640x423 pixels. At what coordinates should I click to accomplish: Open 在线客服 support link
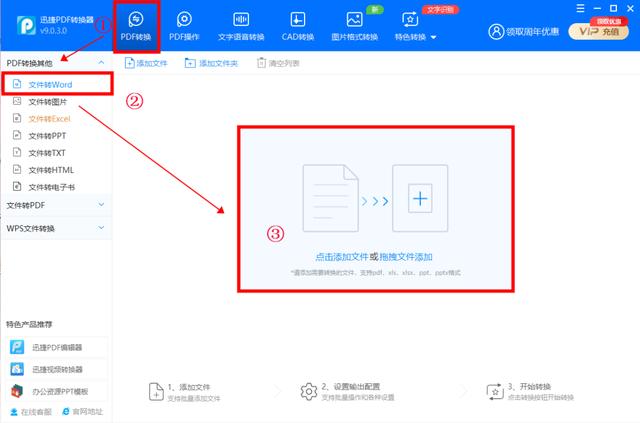pyautogui.click(x=31, y=412)
